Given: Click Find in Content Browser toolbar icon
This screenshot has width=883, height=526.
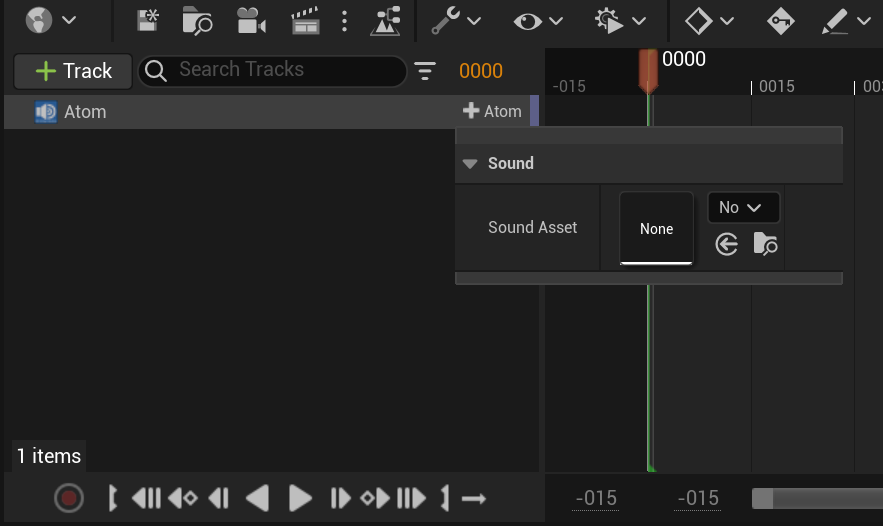Looking at the screenshot, I should pyautogui.click(x=197, y=20).
